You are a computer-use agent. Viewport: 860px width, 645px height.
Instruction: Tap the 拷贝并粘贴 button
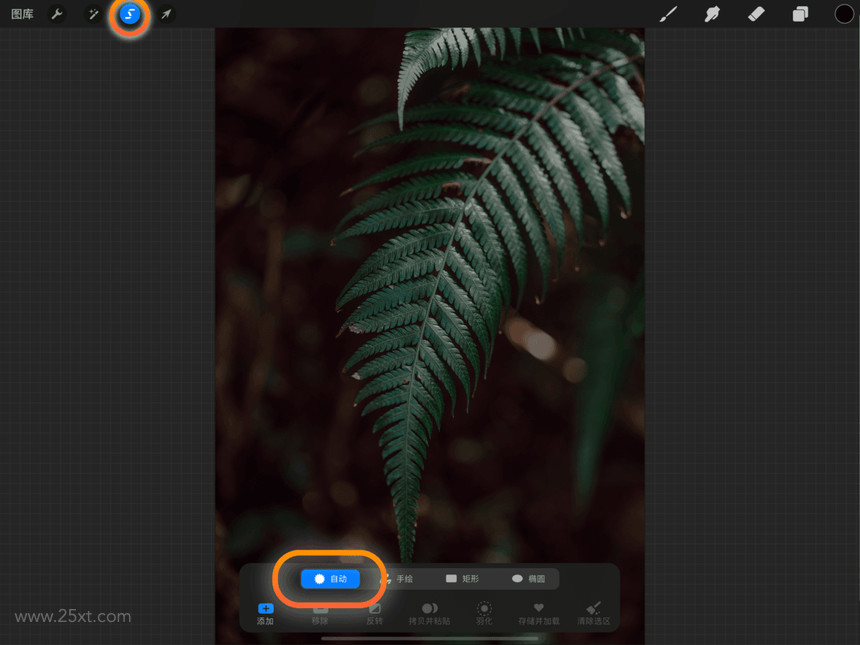429,614
